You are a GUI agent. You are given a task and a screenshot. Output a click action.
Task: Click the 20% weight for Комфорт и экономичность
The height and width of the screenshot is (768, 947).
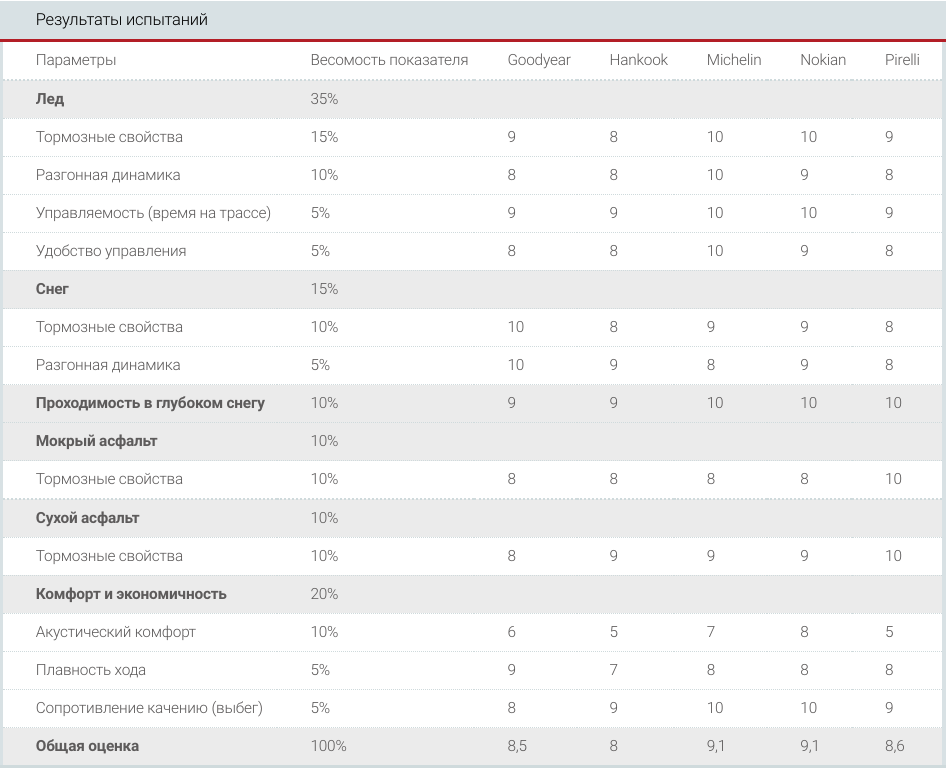point(324,594)
